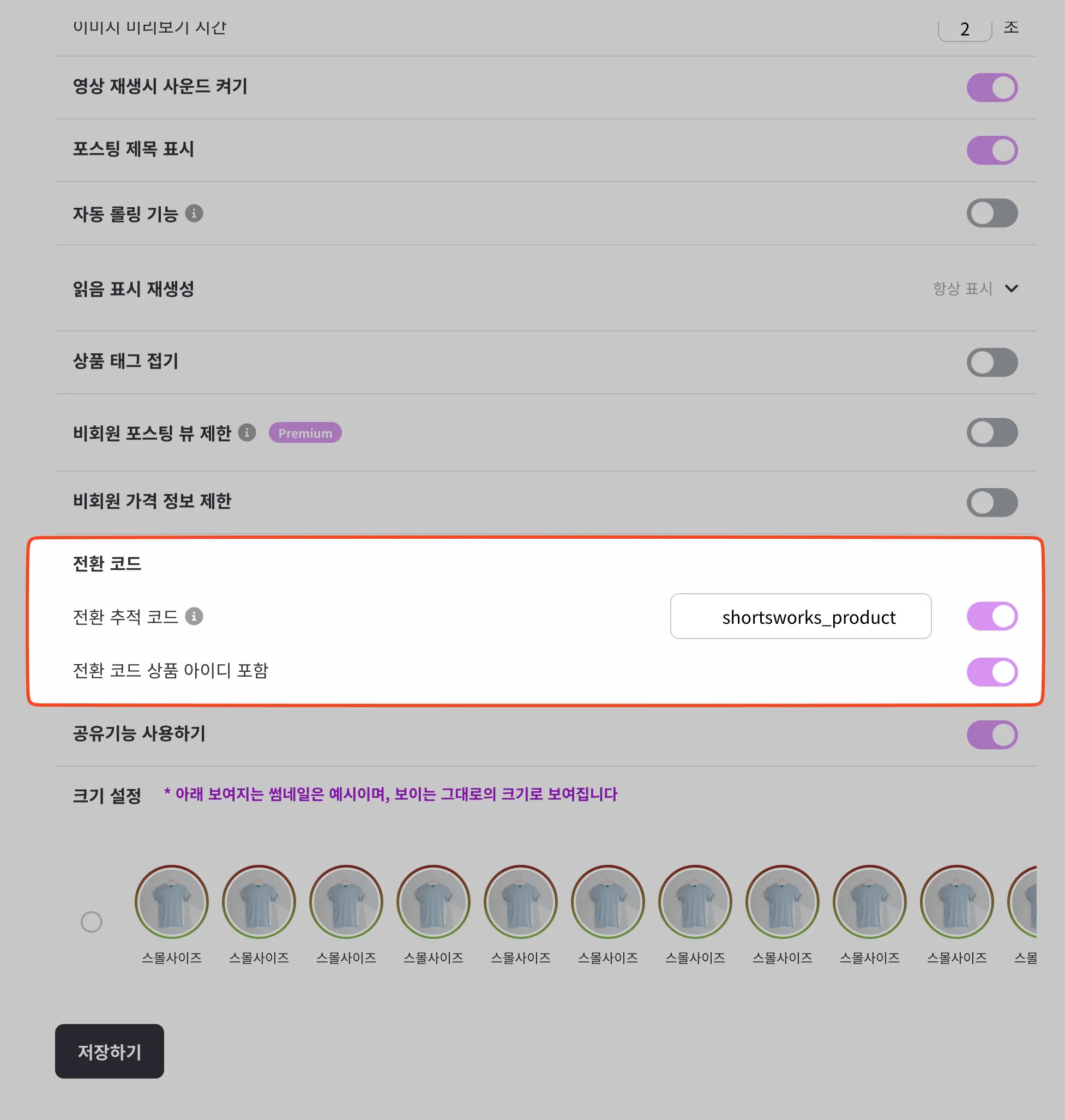This screenshot has width=1065, height=1120.
Task: Toggle 전환 코드 상품 아이디 포함 switch
Action: point(992,672)
